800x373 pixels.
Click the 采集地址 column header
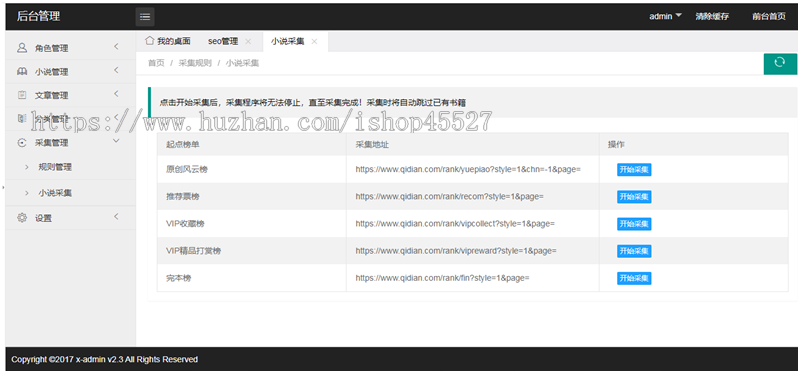[x=472, y=144]
